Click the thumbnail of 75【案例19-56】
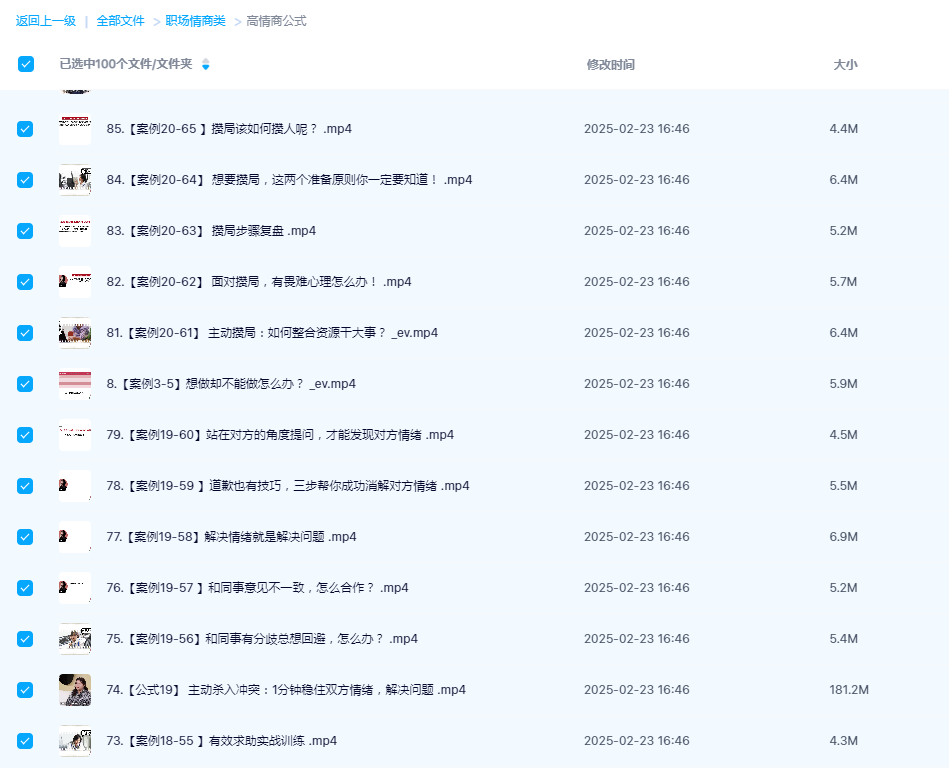Image resolution: width=949 pixels, height=768 pixels. [x=75, y=638]
